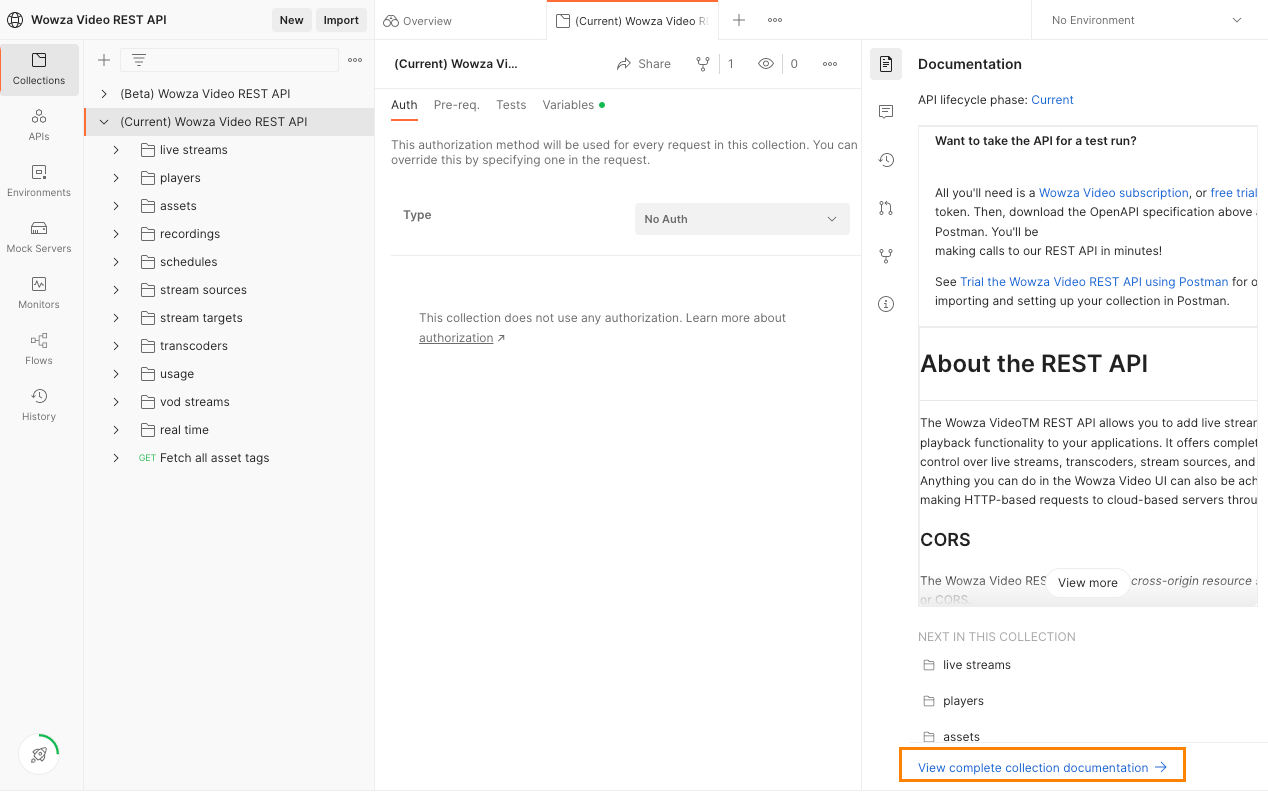Expand the stream sources folder
Viewport: 1268px width, 792px height.
coord(116,290)
